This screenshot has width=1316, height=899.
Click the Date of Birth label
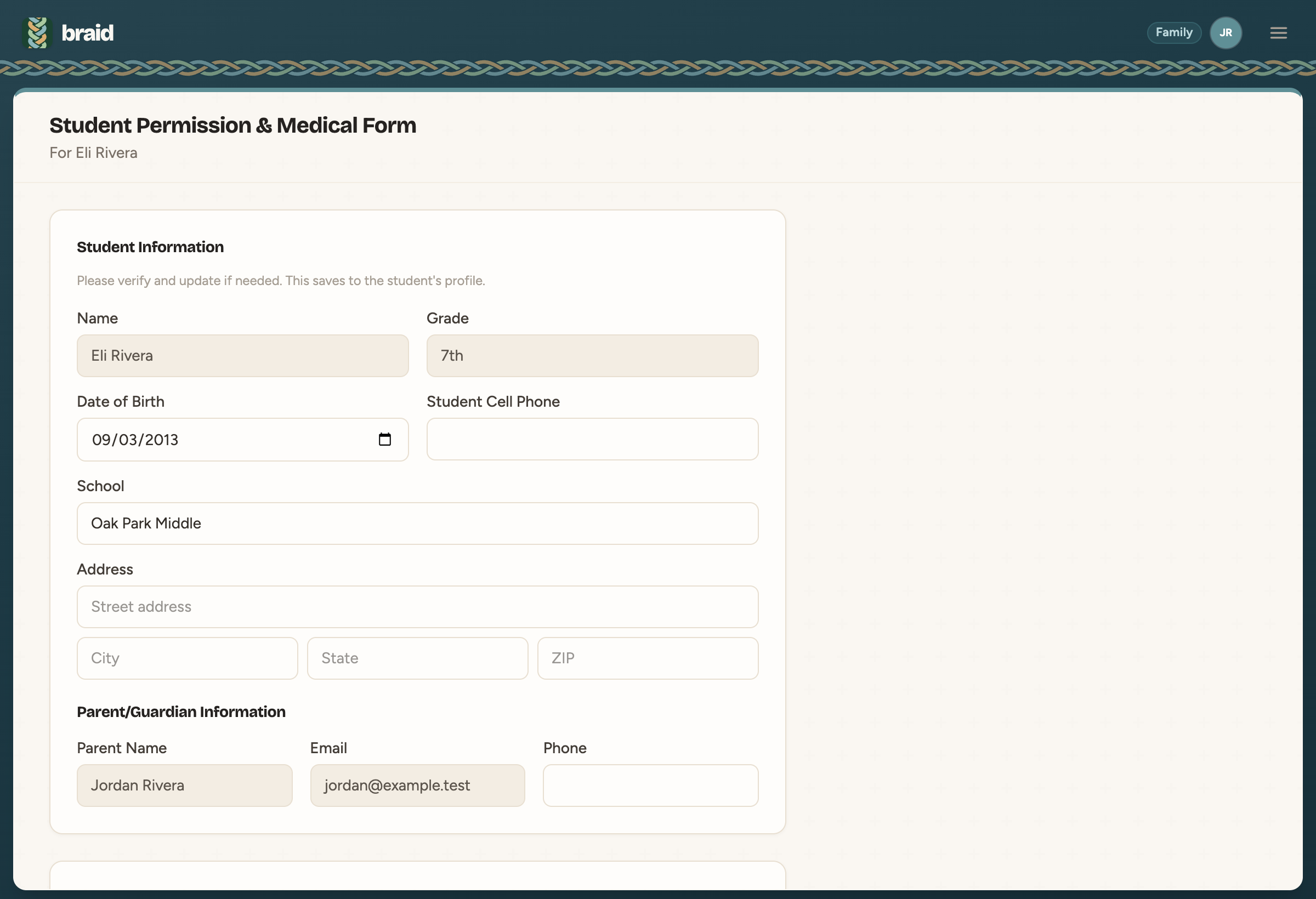pos(121,401)
